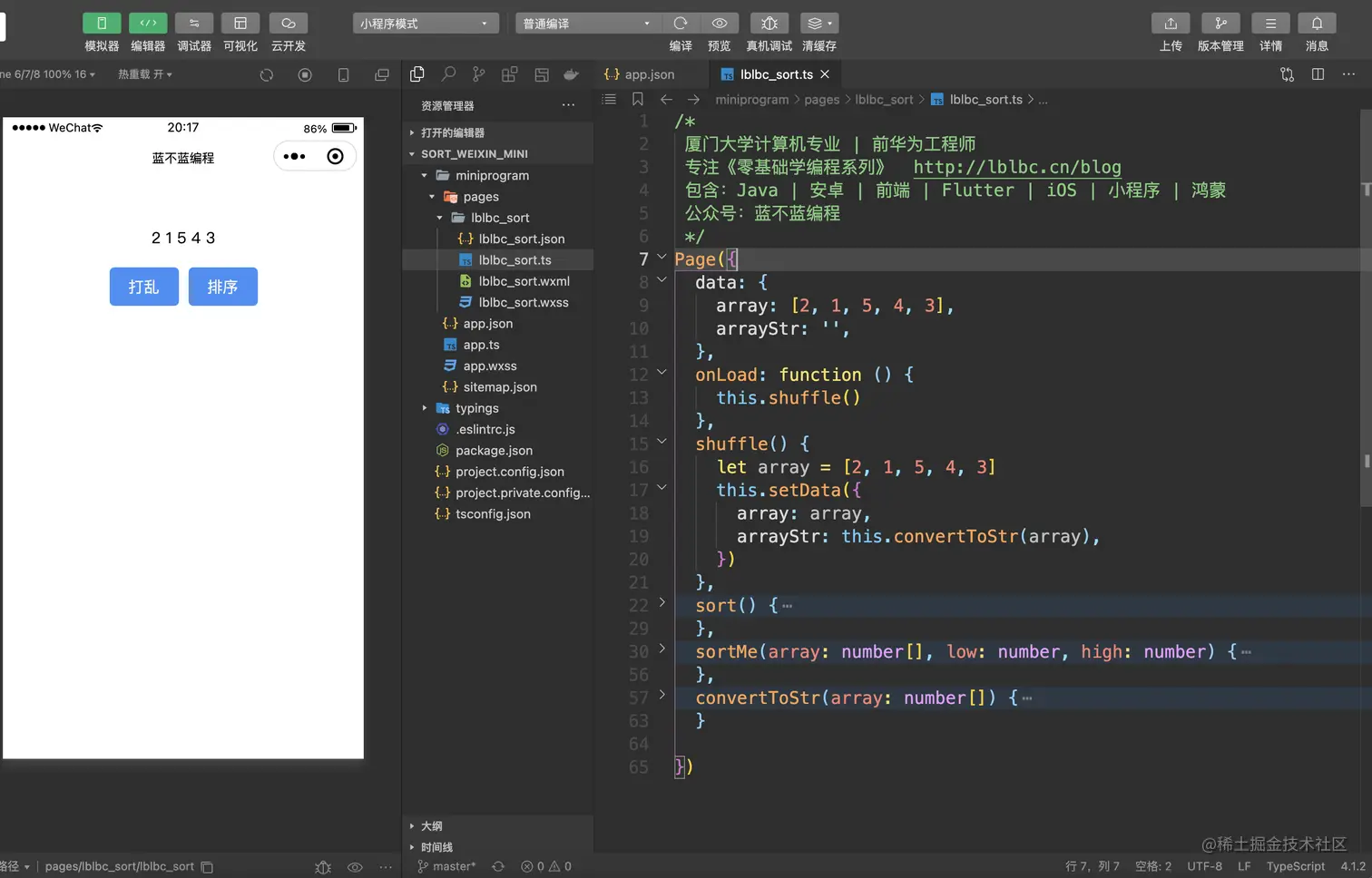Click the 打乱 shuffle button in simulator

coord(144,287)
